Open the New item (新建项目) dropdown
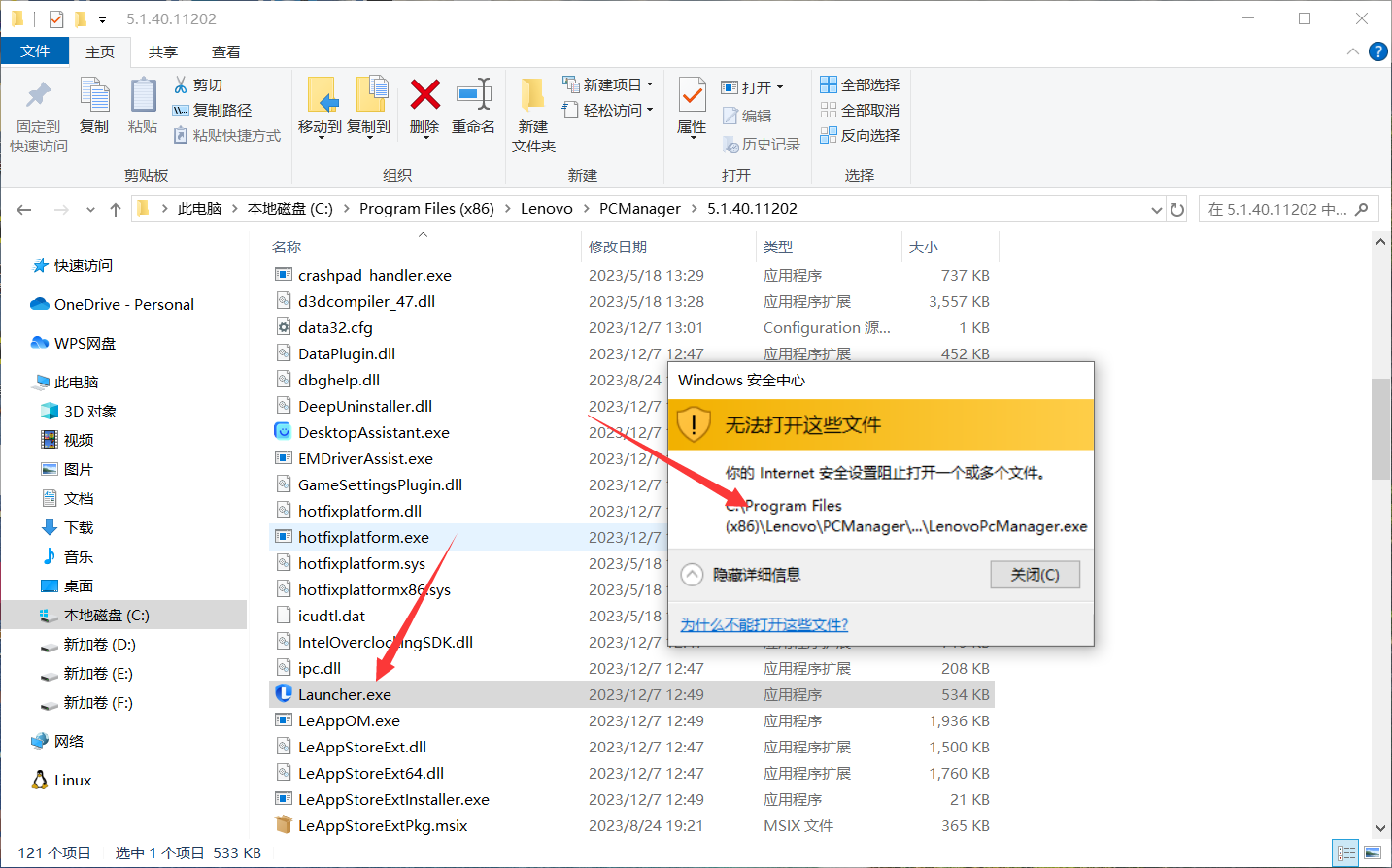 (608, 84)
